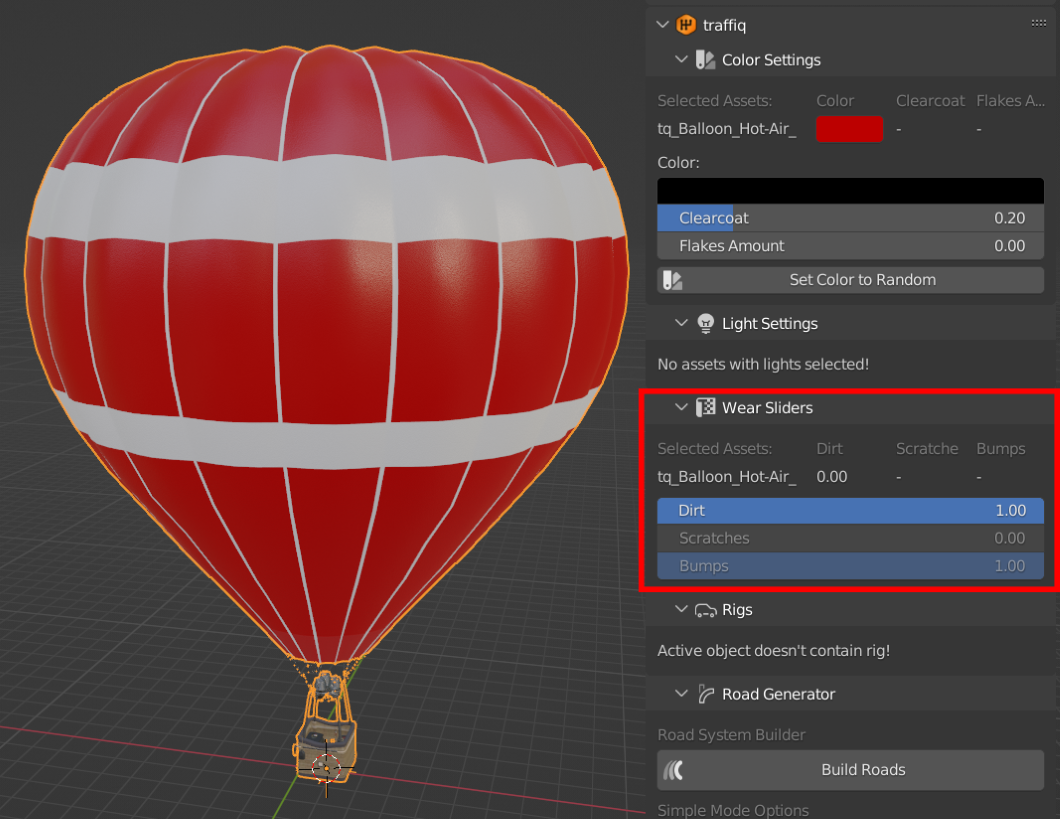
Task: Click the Light Settings bulb icon
Action: point(706,324)
